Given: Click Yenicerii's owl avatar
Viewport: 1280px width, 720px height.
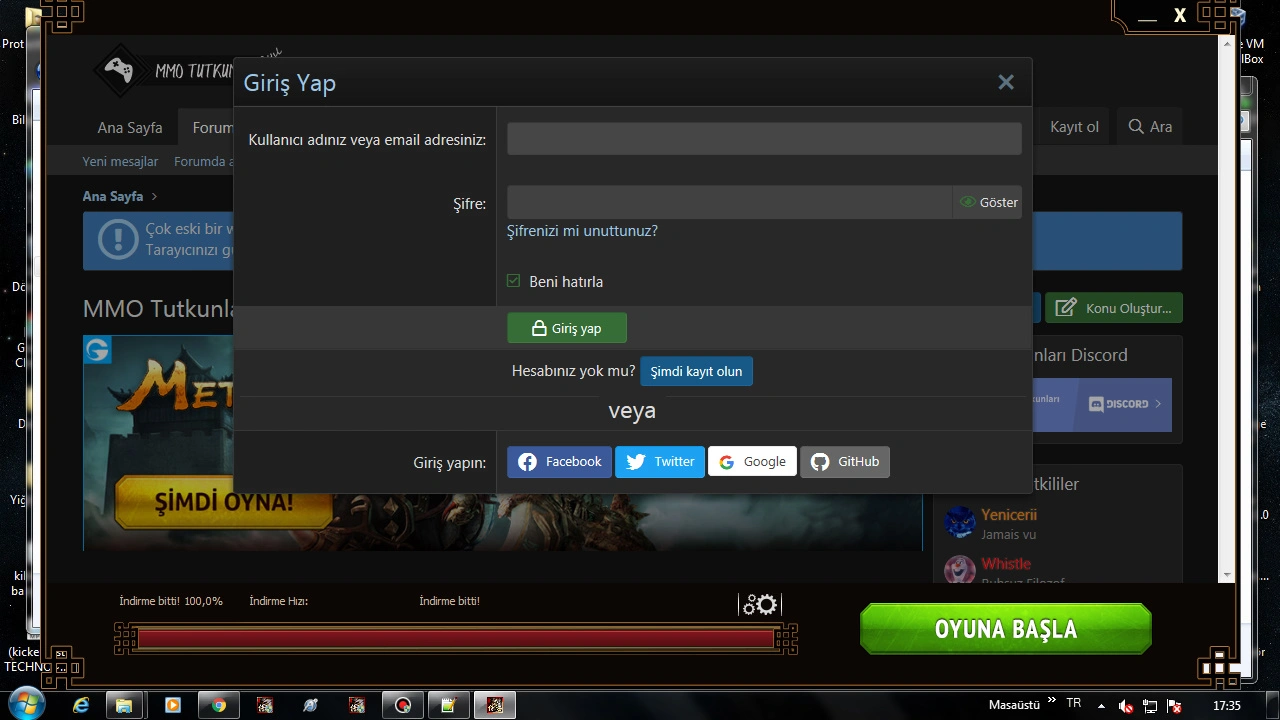Looking at the screenshot, I should [960, 522].
